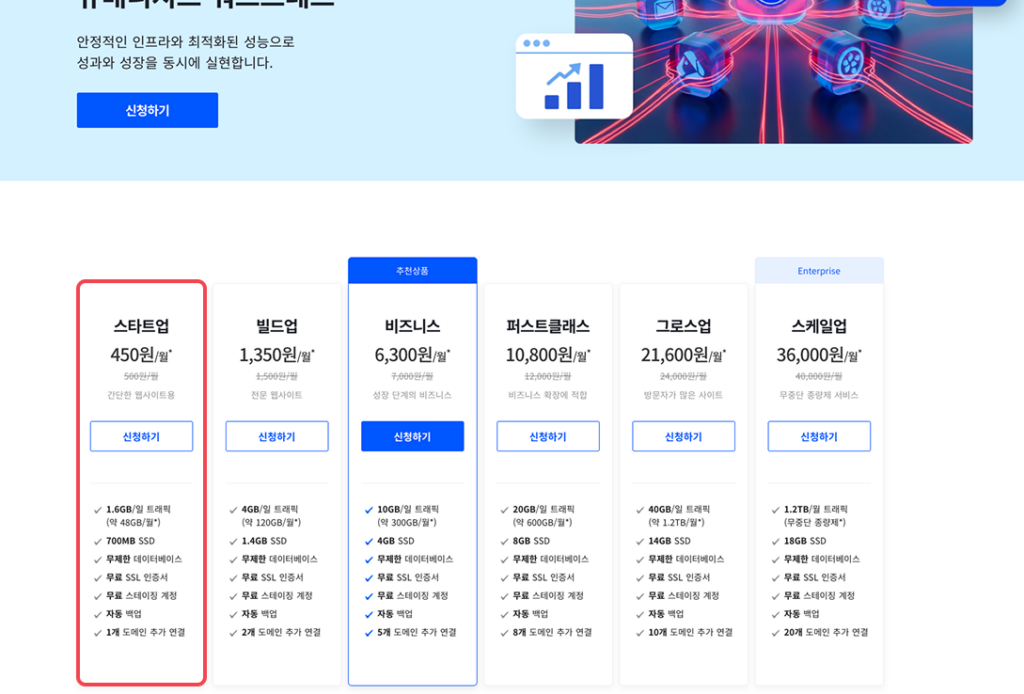
Task: Click the check icon beside 14GB SSD
Action: tap(640, 541)
